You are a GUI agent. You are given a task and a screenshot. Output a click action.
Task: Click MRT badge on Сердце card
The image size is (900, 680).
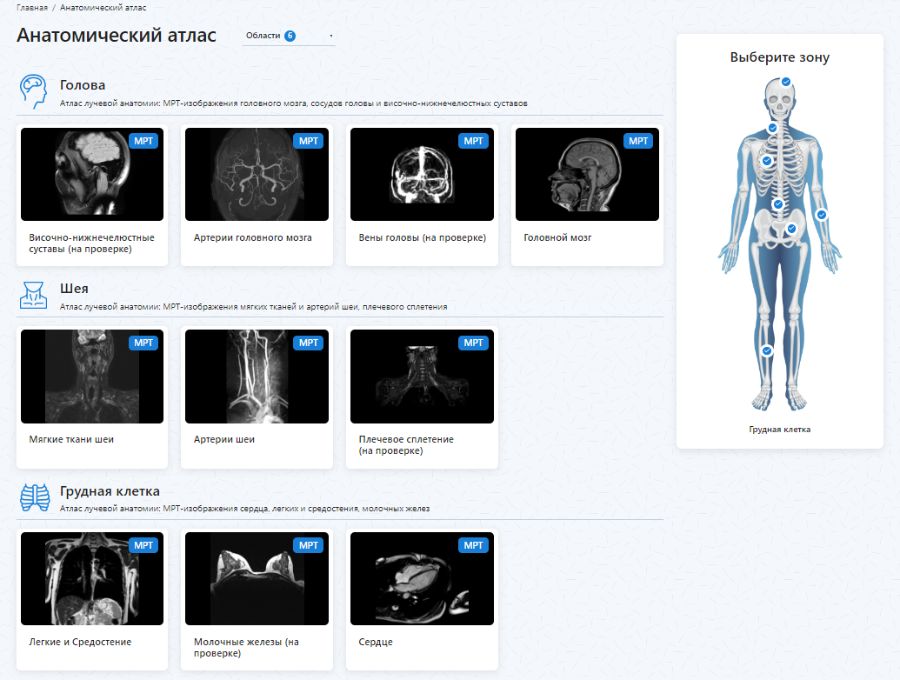[473, 545]
